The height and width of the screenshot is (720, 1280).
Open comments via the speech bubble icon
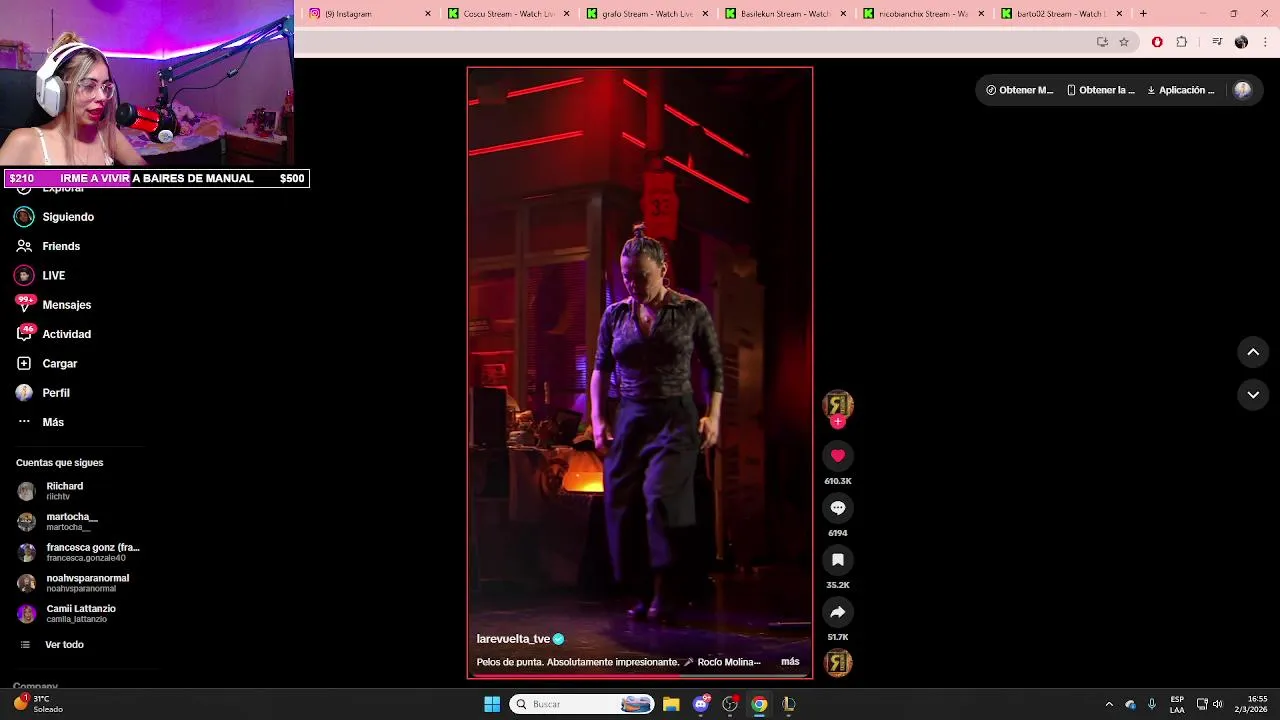point(838,508)
